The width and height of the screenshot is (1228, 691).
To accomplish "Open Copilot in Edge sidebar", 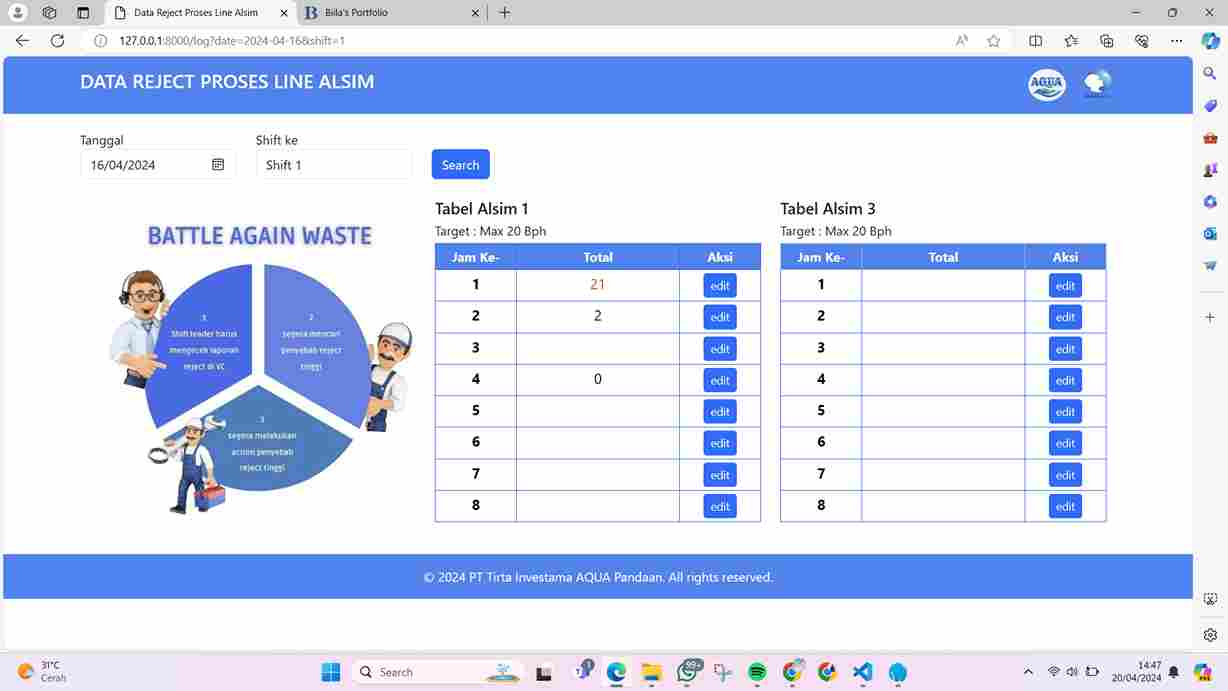I will 1210,41.
